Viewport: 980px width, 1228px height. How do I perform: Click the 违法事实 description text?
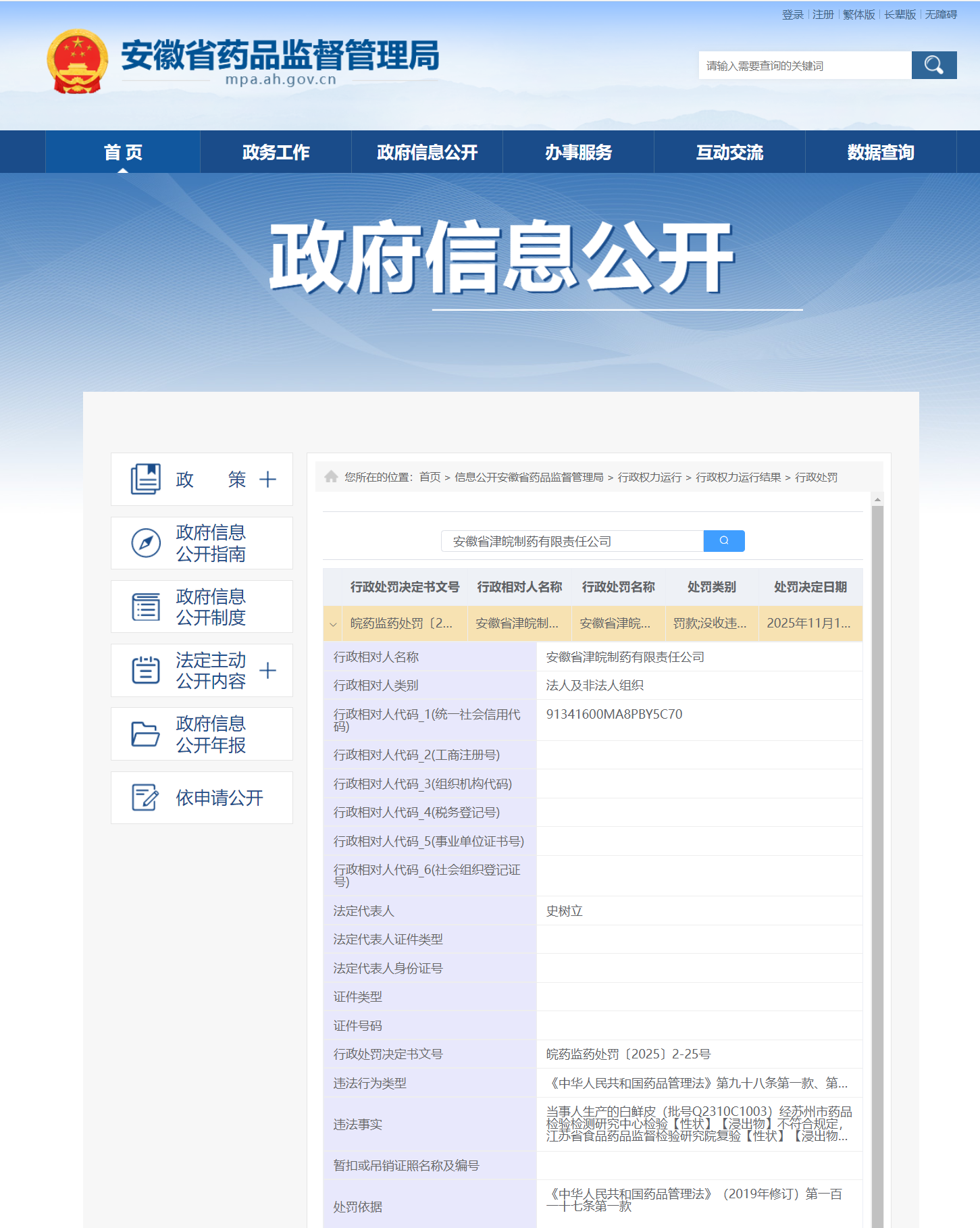click(x=698, y=1124)
